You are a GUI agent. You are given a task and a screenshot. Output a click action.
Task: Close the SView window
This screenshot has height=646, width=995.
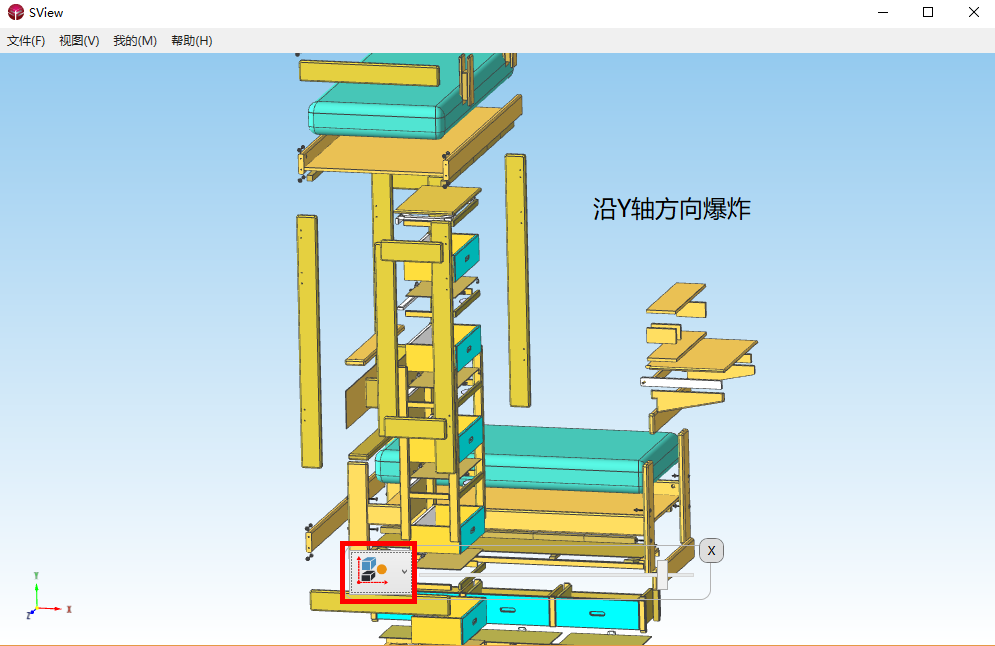tap(973, 13)
